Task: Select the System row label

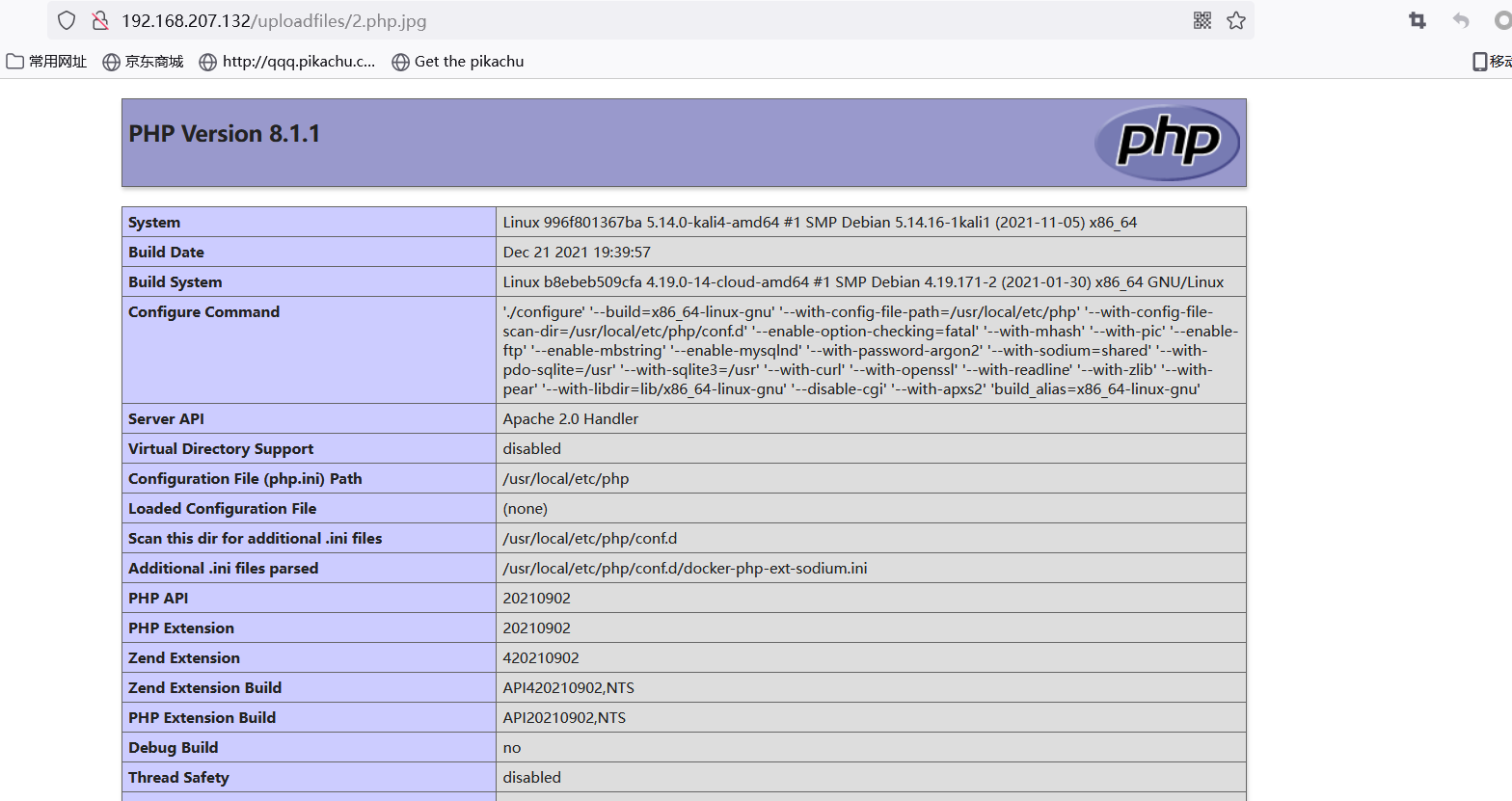Action: pos(154,223)
